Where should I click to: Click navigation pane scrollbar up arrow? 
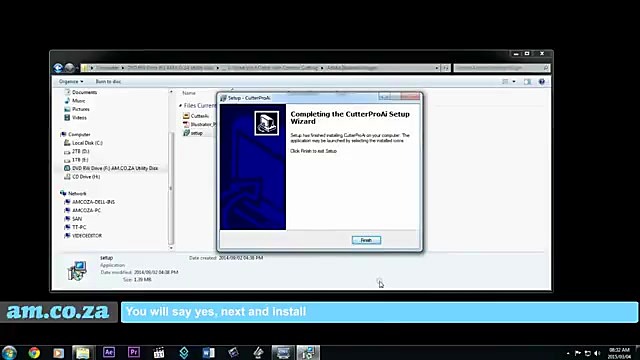pos(171,92)
